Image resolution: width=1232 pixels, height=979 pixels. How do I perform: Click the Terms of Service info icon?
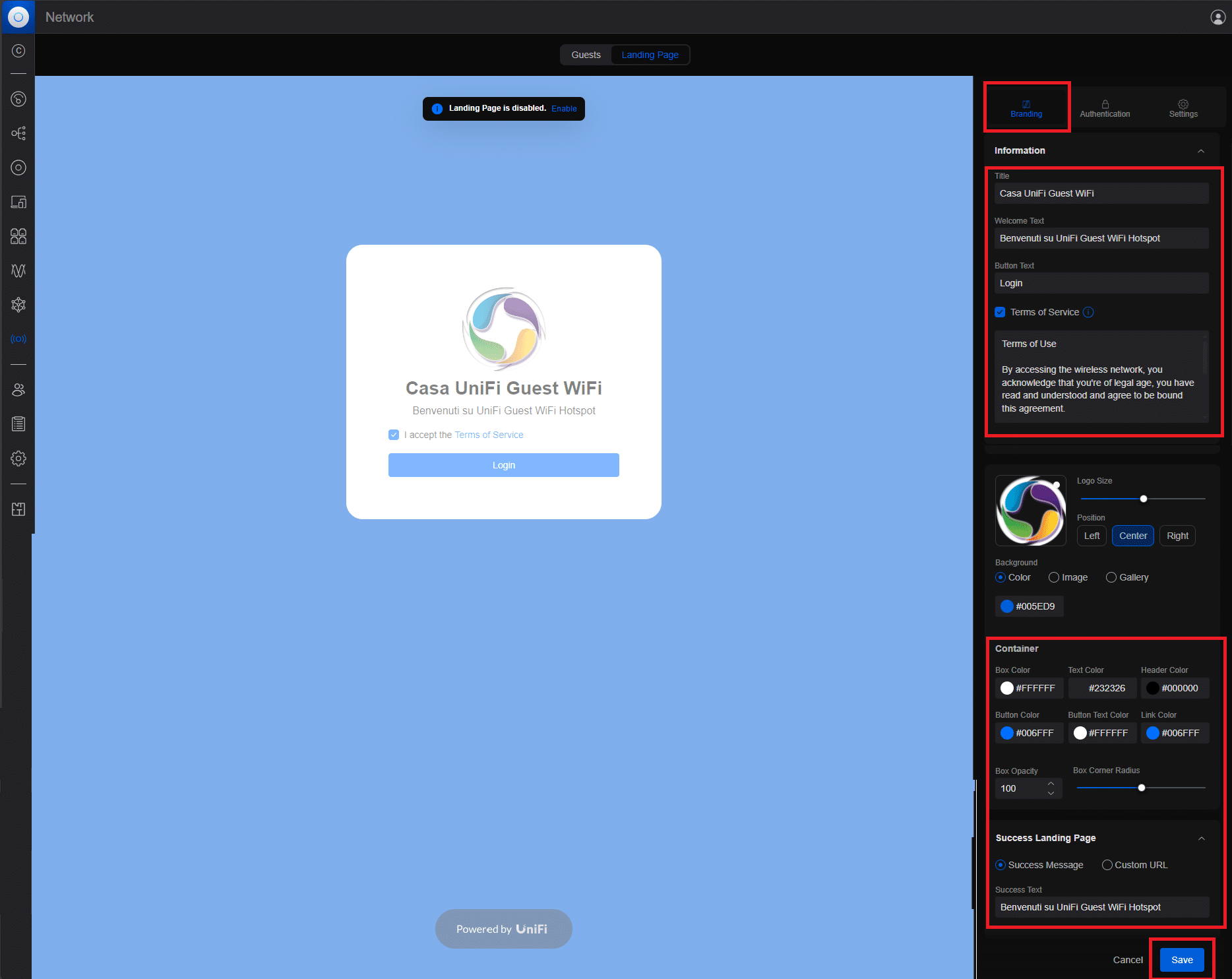click(1088, 312)
